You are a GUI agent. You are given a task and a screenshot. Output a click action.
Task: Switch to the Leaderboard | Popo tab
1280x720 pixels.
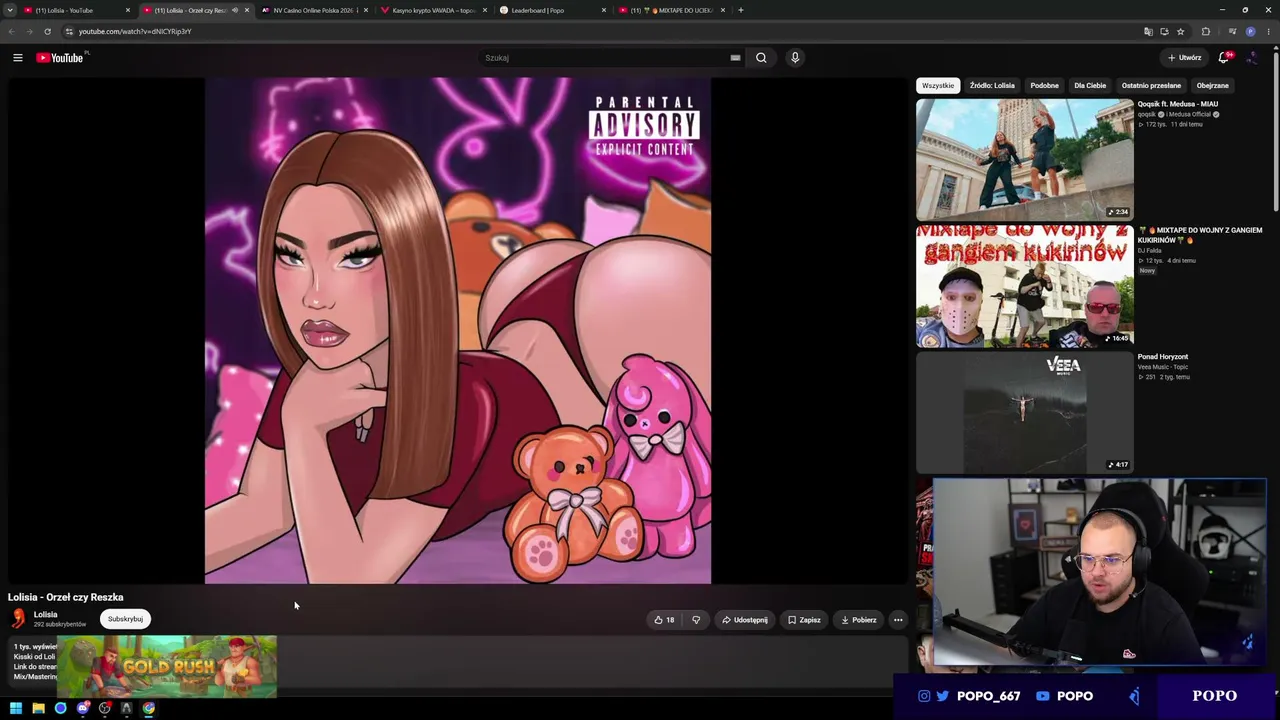[550, 10]
